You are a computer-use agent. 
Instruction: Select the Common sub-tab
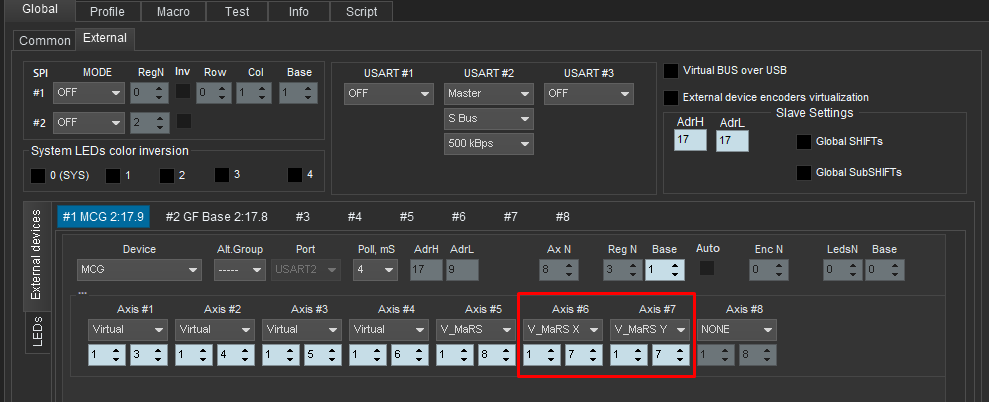(x=45, y=41)
